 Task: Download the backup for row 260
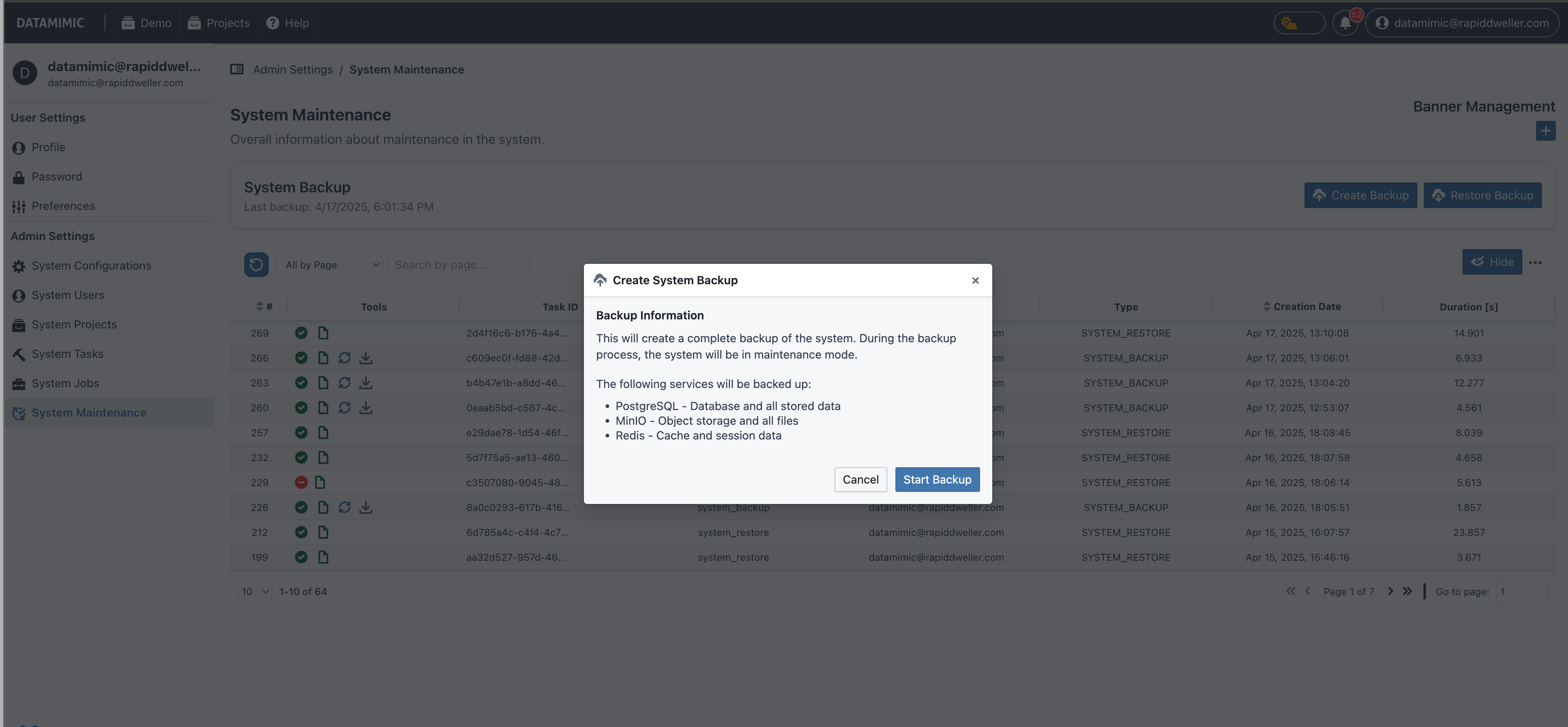pos(365,408)
